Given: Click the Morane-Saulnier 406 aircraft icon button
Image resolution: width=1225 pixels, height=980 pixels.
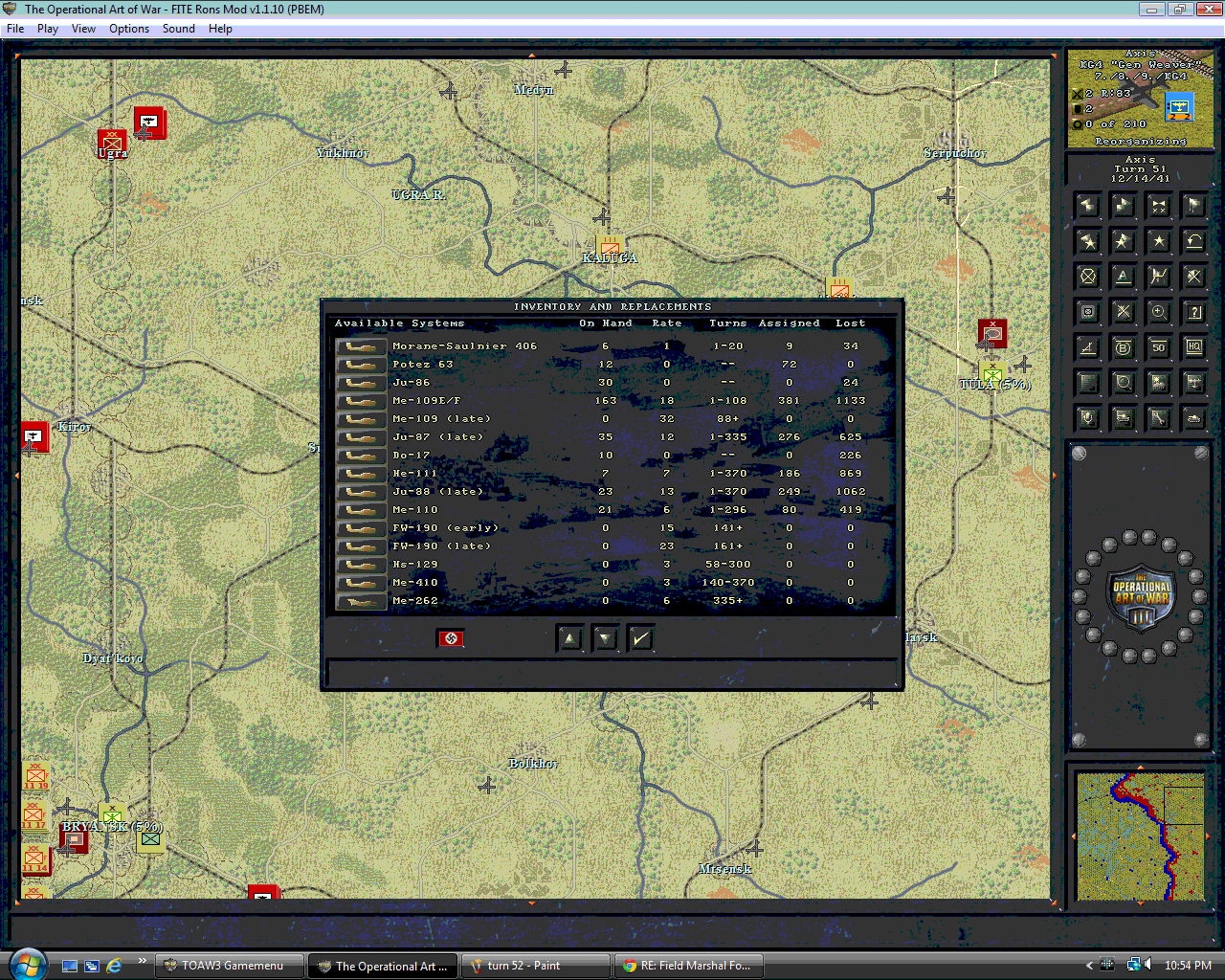Looking at the screenshot, I should coord(361,346).
